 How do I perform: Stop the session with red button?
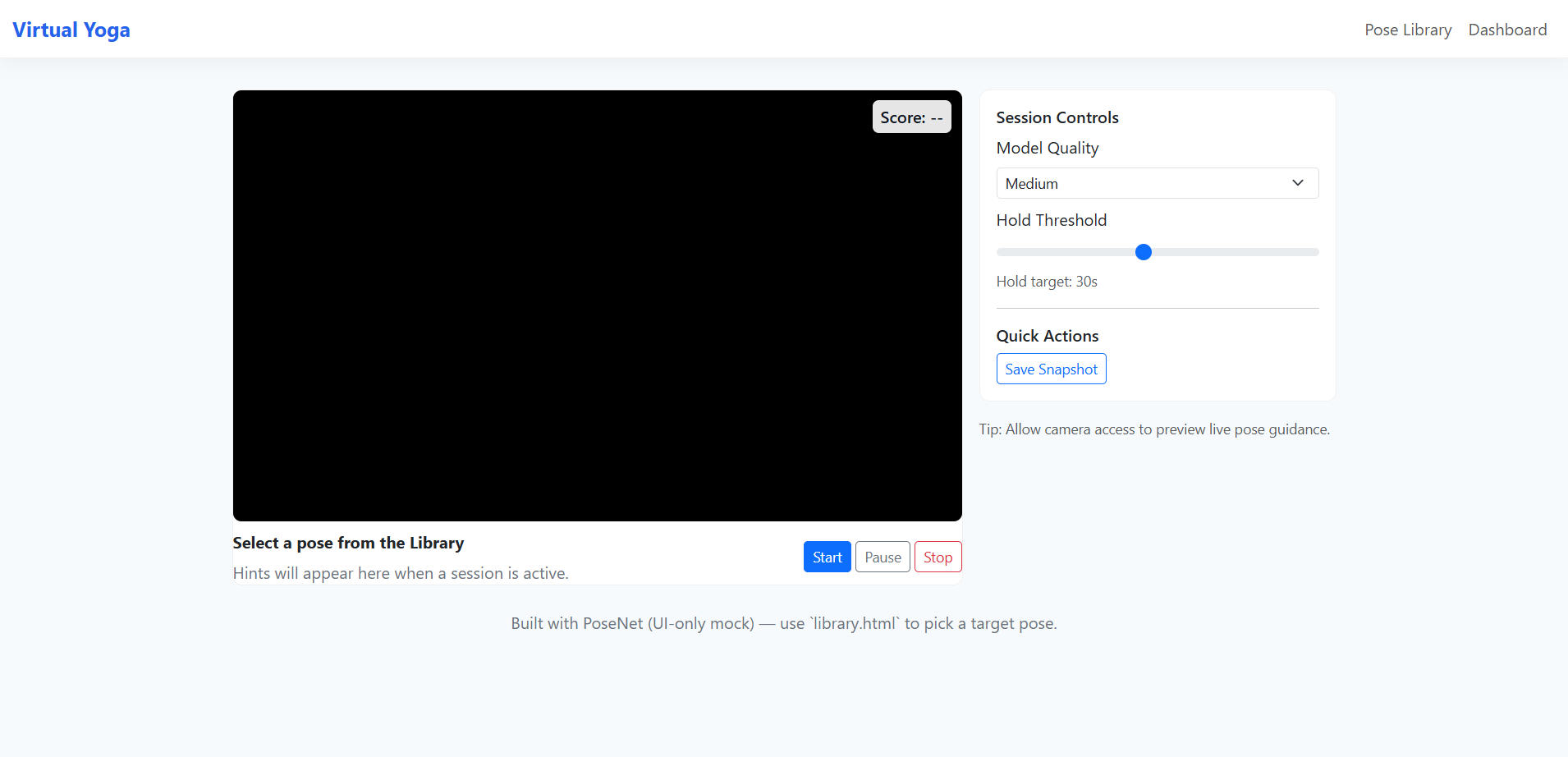[938, 557]
